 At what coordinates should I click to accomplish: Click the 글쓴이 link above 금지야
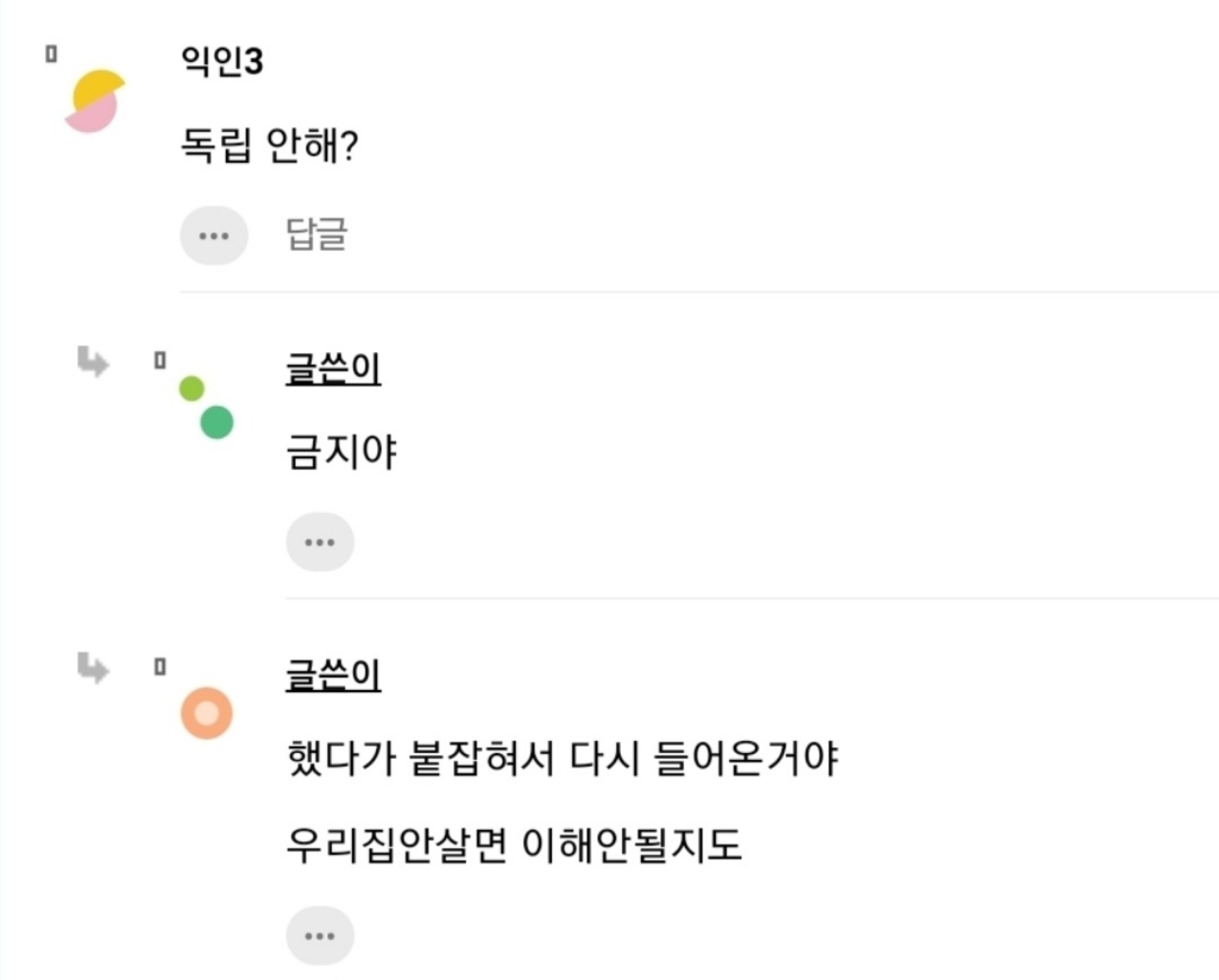pos(333,368)
